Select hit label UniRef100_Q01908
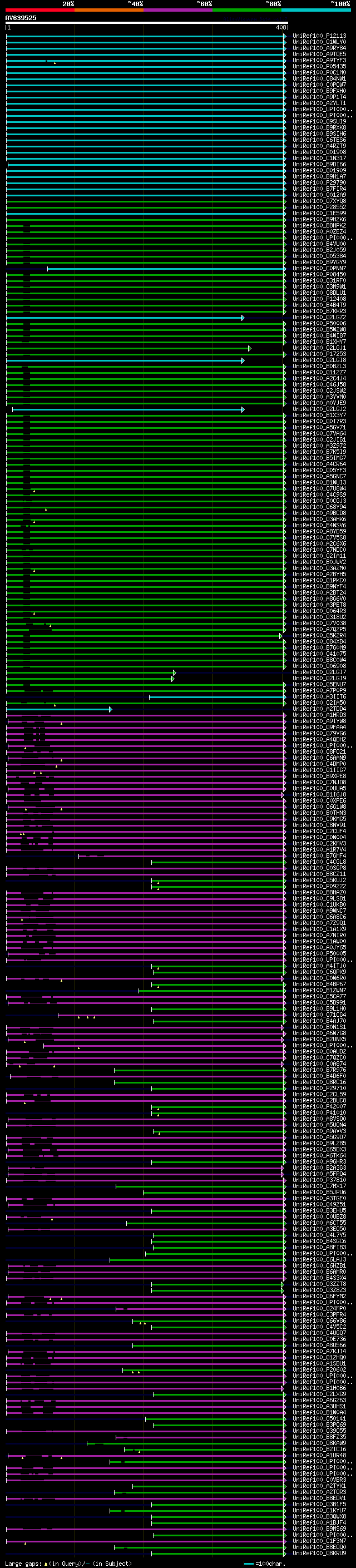 (319, 152)
